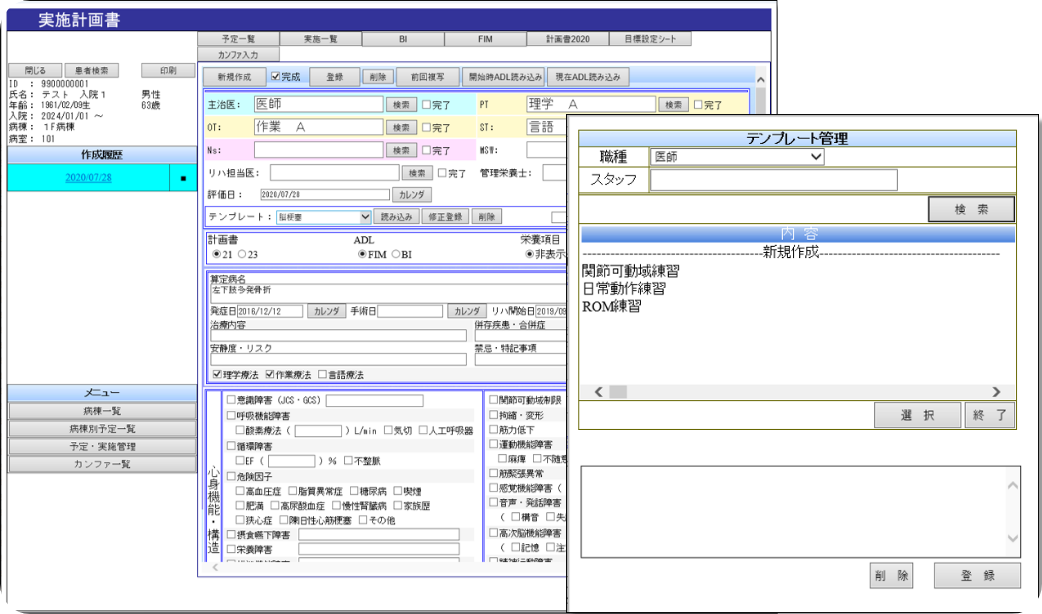Uncheck the 完成 checkbox in the toolbar
Viewport: 1042px width, 614px height.
[275, 77]
